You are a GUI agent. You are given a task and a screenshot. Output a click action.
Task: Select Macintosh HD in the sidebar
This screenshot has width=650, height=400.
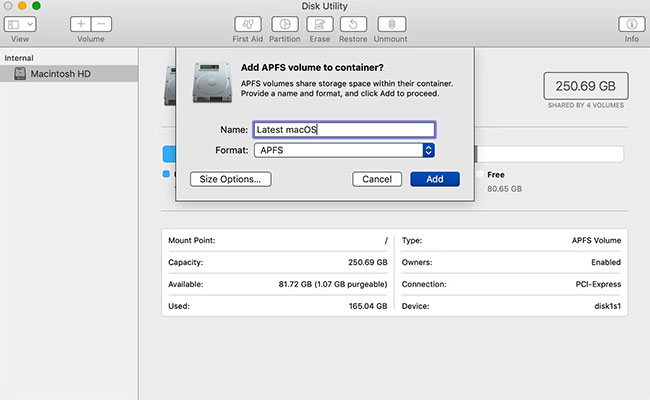[69, 74]
